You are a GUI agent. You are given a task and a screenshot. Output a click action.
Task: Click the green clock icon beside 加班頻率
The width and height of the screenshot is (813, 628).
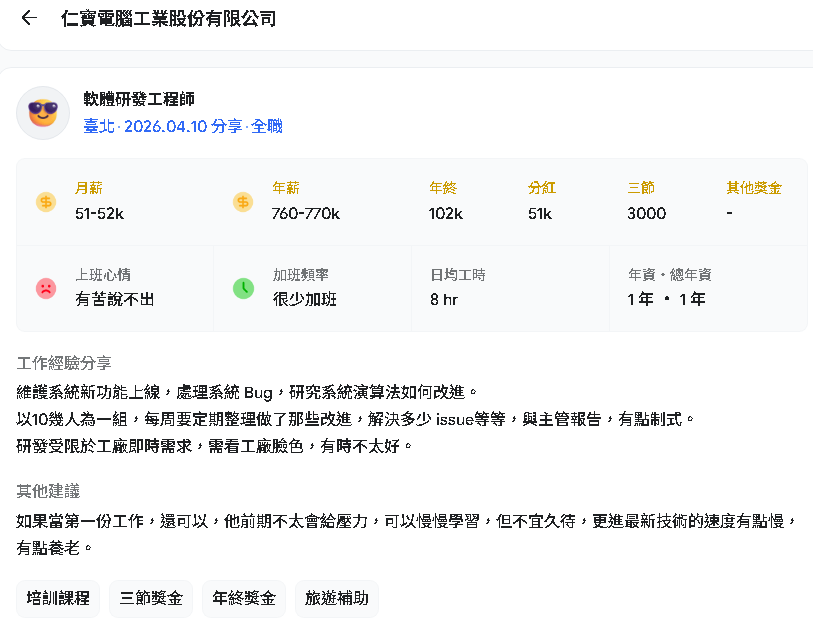pyautogui.click(x=243, y=288)
